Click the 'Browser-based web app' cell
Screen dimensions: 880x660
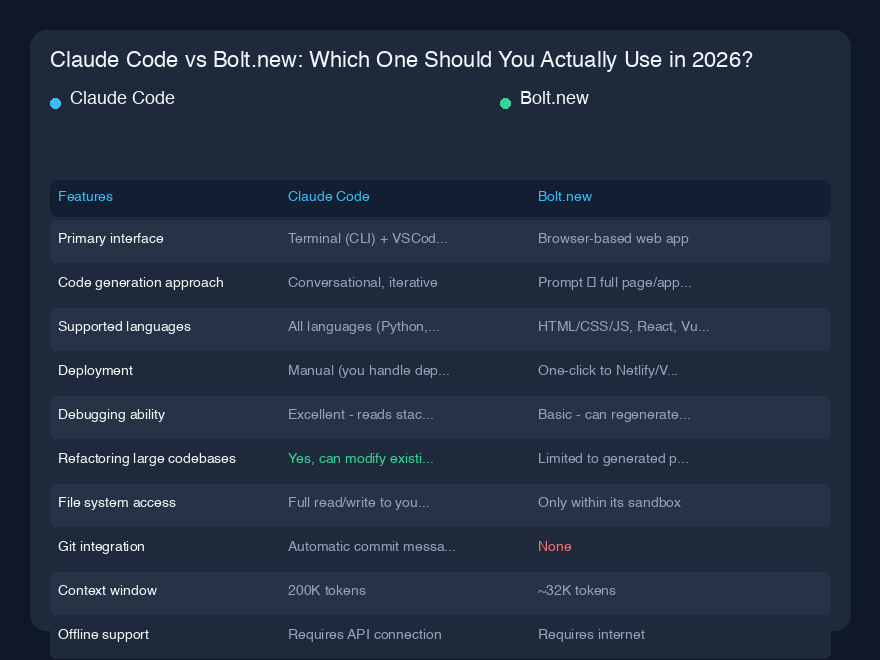click(x=613, y=239)
